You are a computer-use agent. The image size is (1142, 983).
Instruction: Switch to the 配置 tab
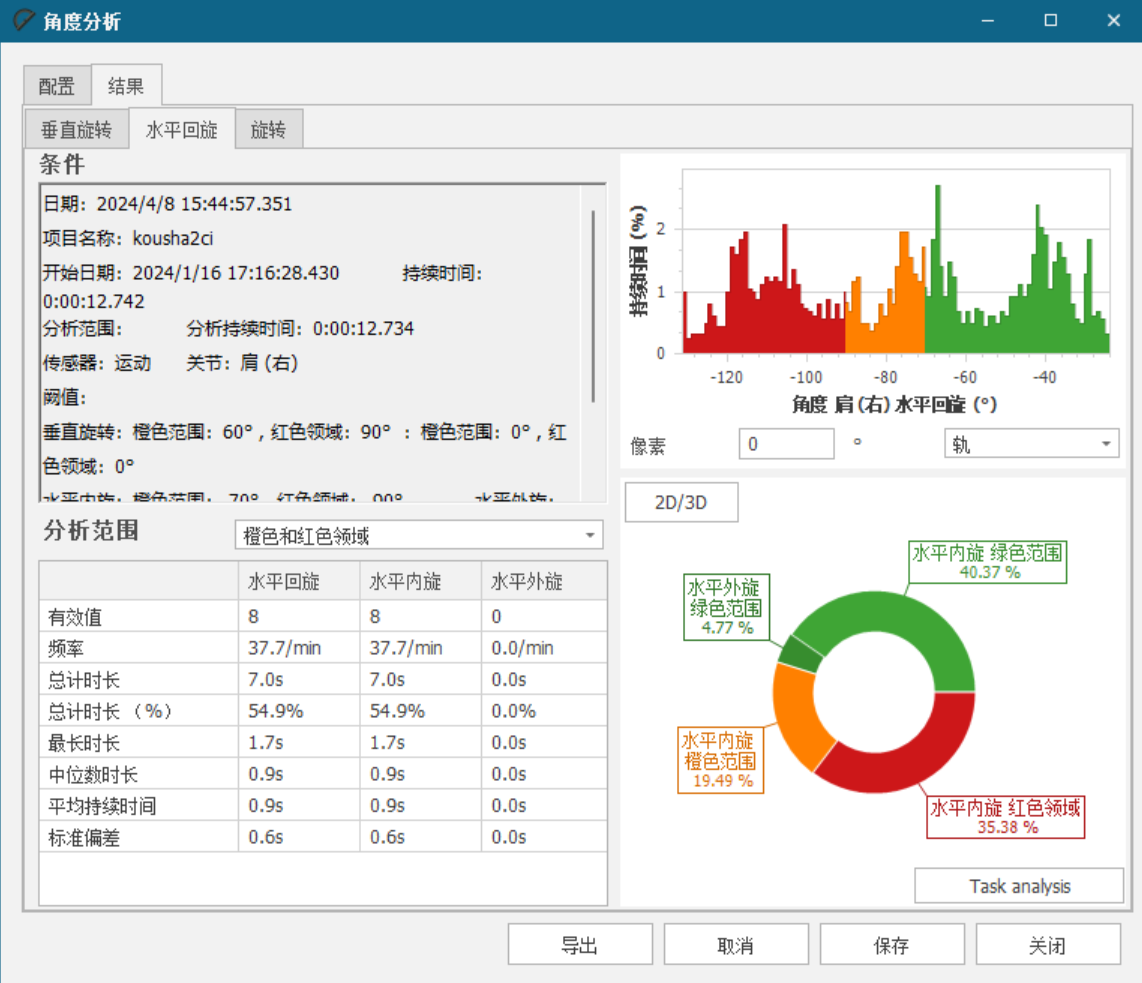click(57, 86)
